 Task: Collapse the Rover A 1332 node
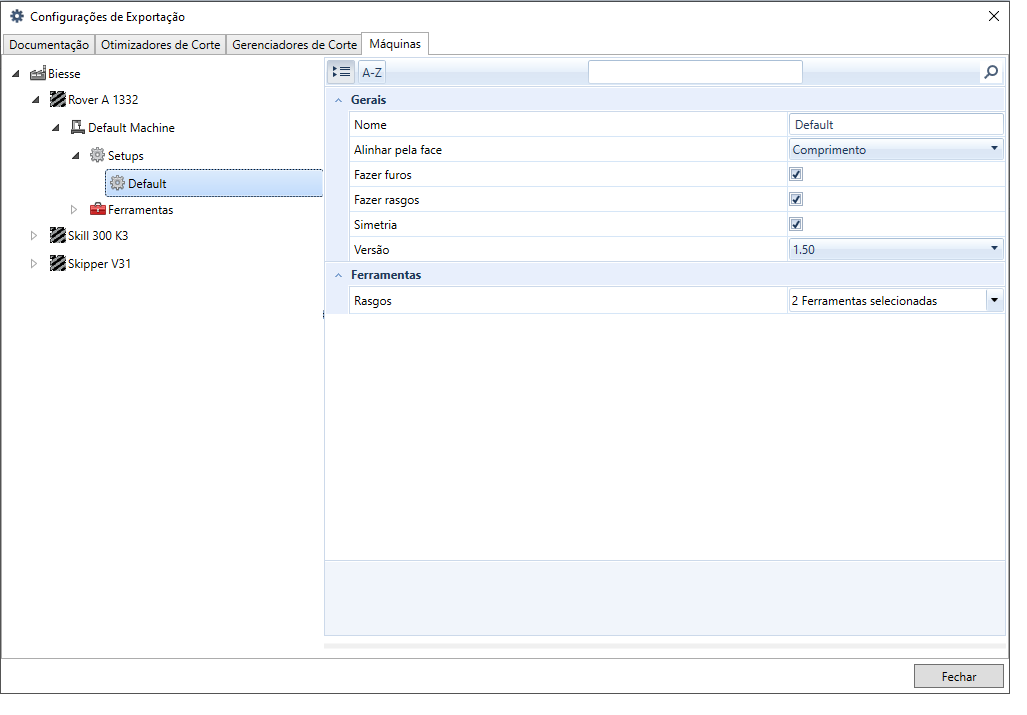(35, 100)
